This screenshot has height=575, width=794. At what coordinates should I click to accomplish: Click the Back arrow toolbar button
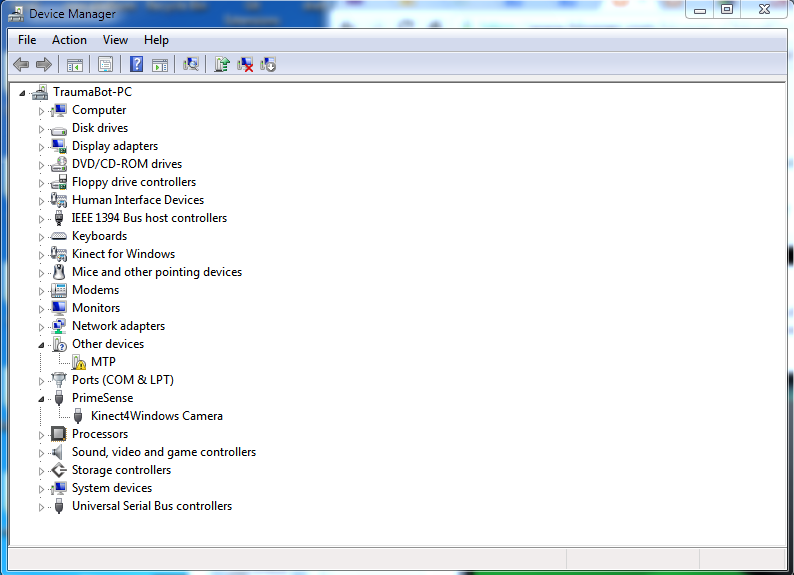click(21, 64)
